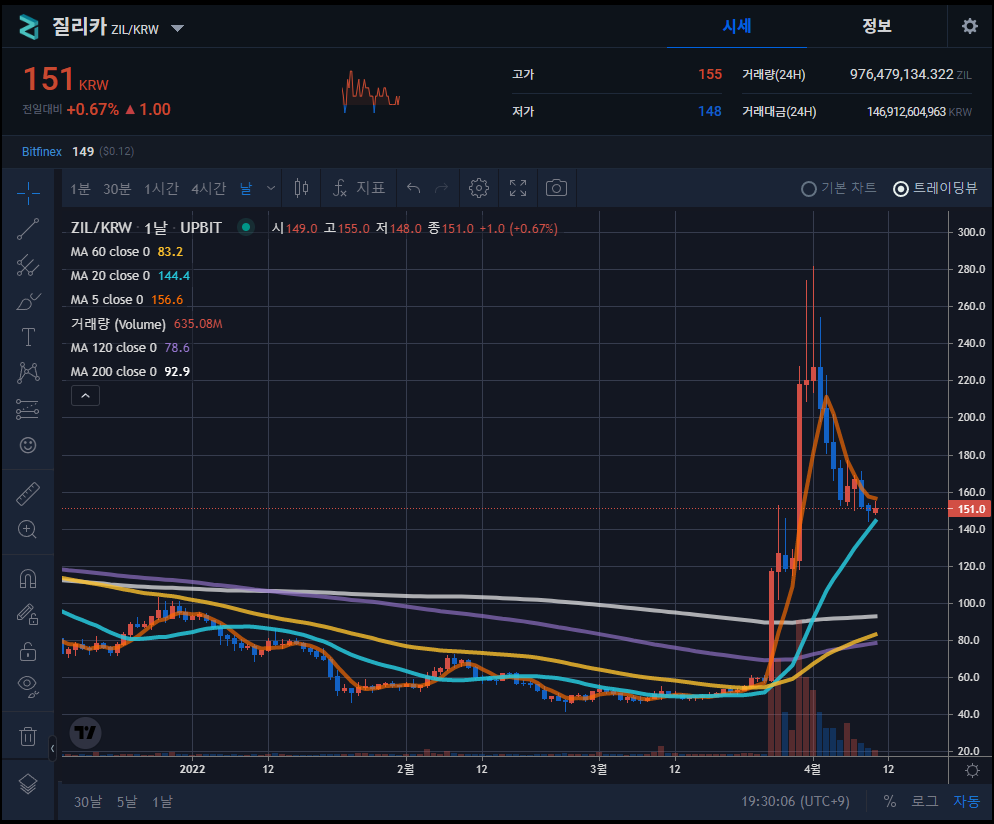Toggle percent scale mode
The height and width of the screenshot is (824, 994).
890,802
